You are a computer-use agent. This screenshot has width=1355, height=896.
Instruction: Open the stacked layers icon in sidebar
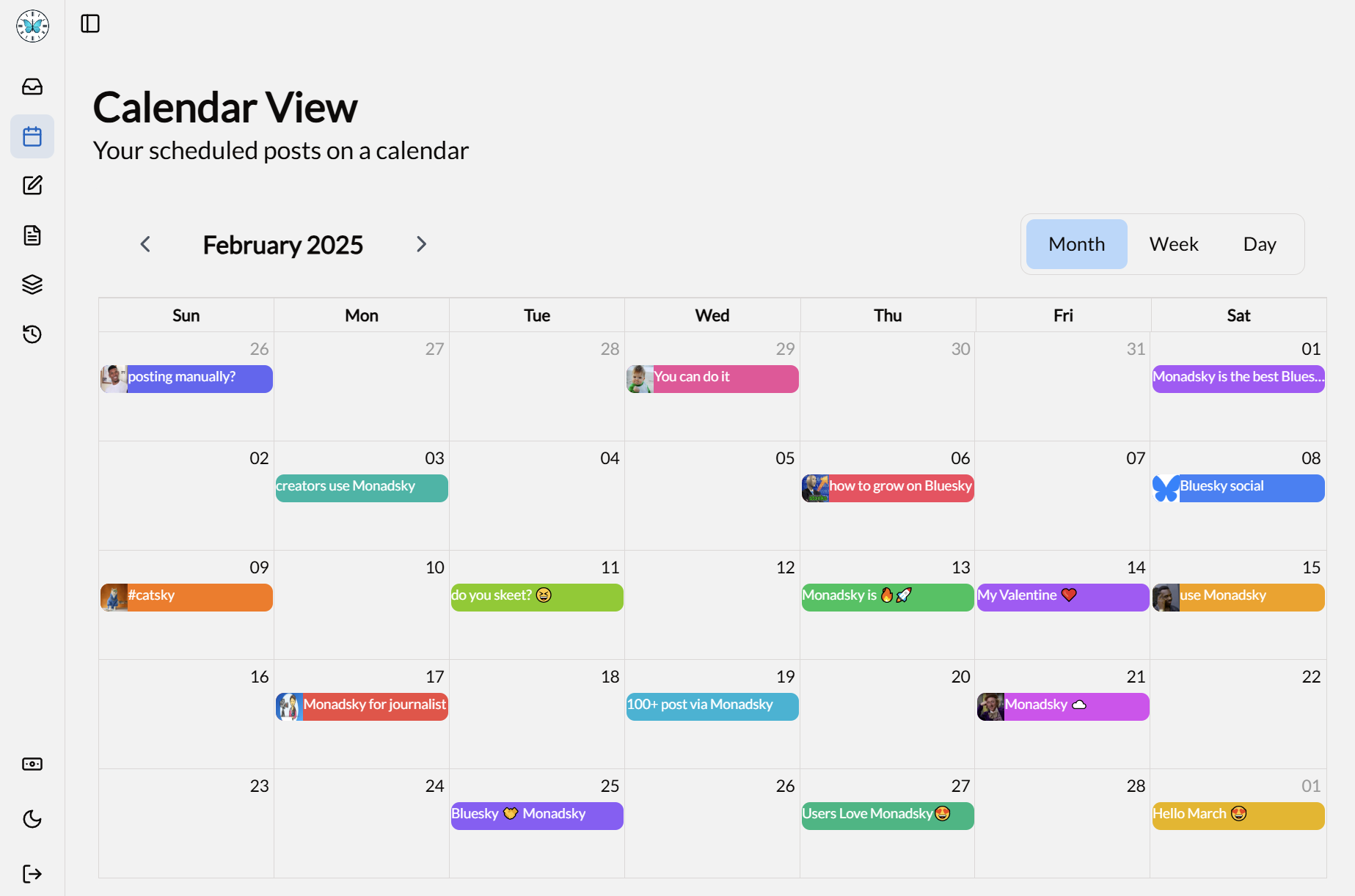[x=32, y=284]
